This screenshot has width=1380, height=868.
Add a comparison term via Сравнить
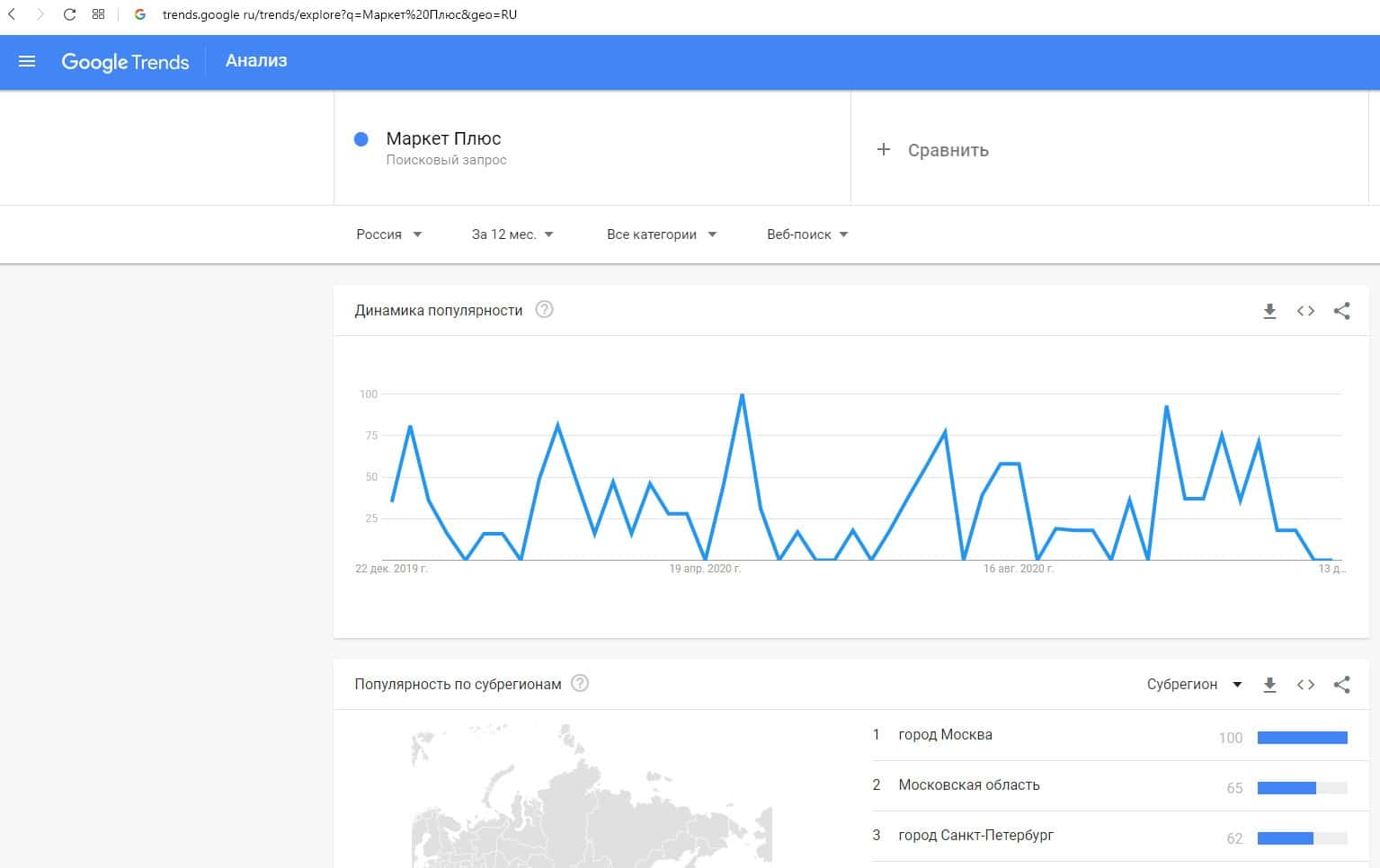click(x=948, y=150)
